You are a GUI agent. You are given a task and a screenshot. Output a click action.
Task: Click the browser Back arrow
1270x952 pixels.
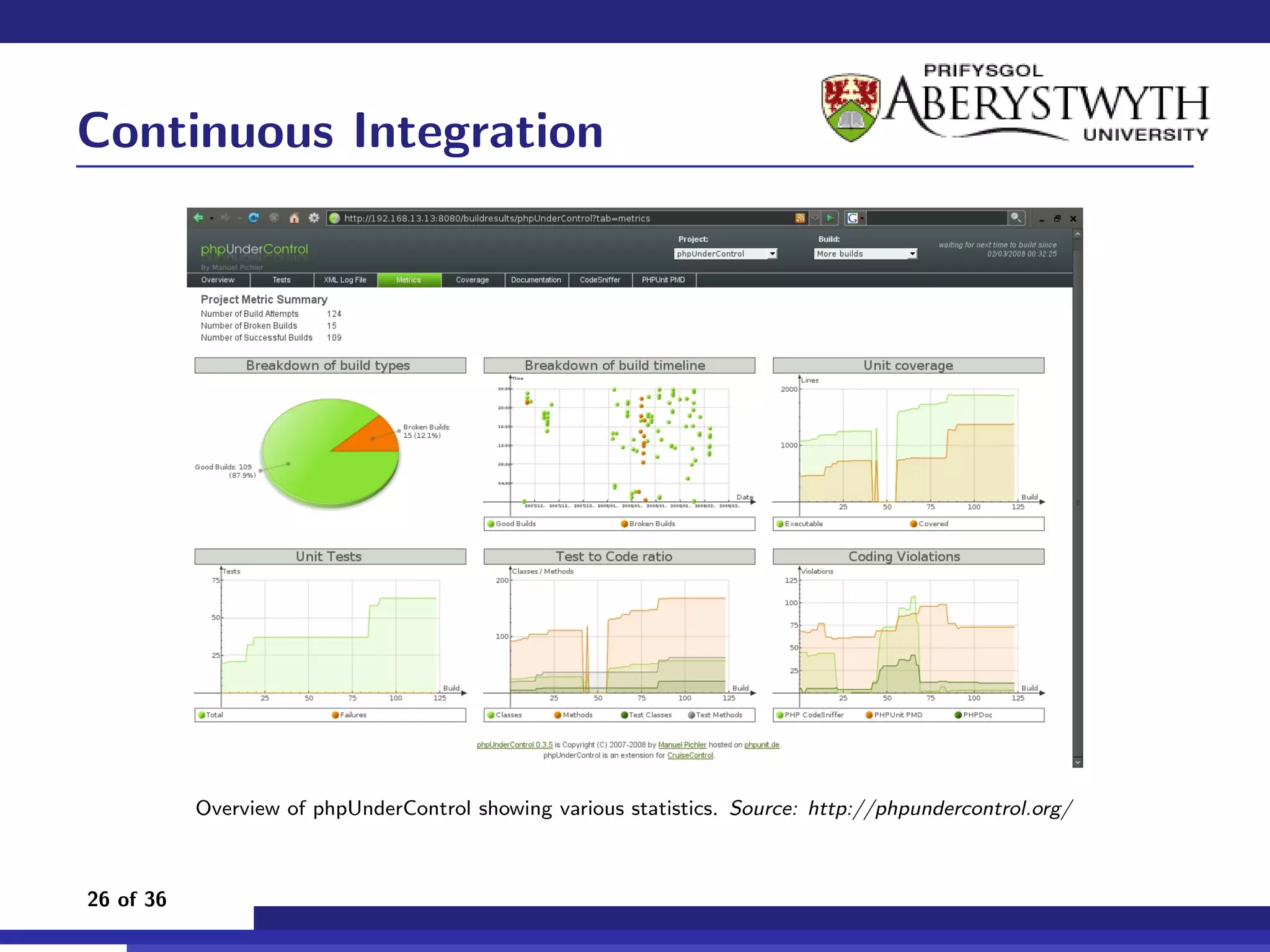pyautogui.click(x=198, y=218)
